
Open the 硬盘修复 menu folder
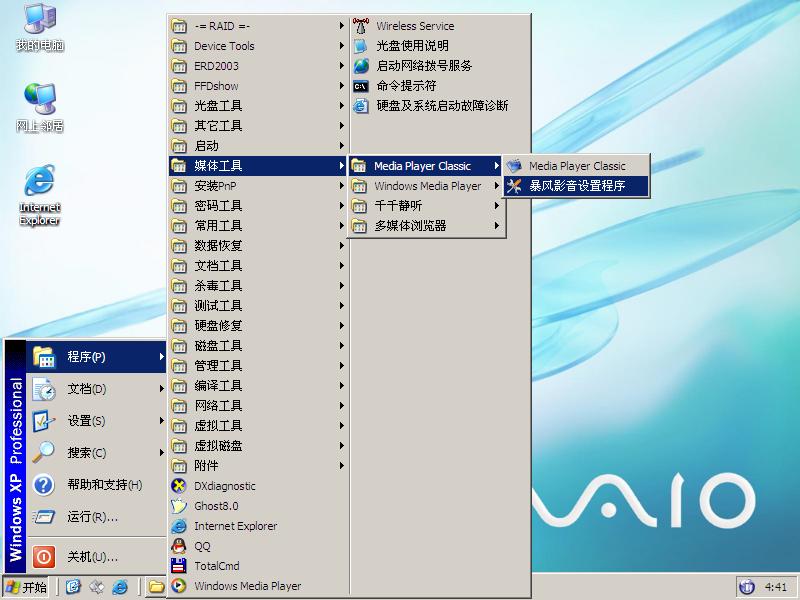coord(259,326)
